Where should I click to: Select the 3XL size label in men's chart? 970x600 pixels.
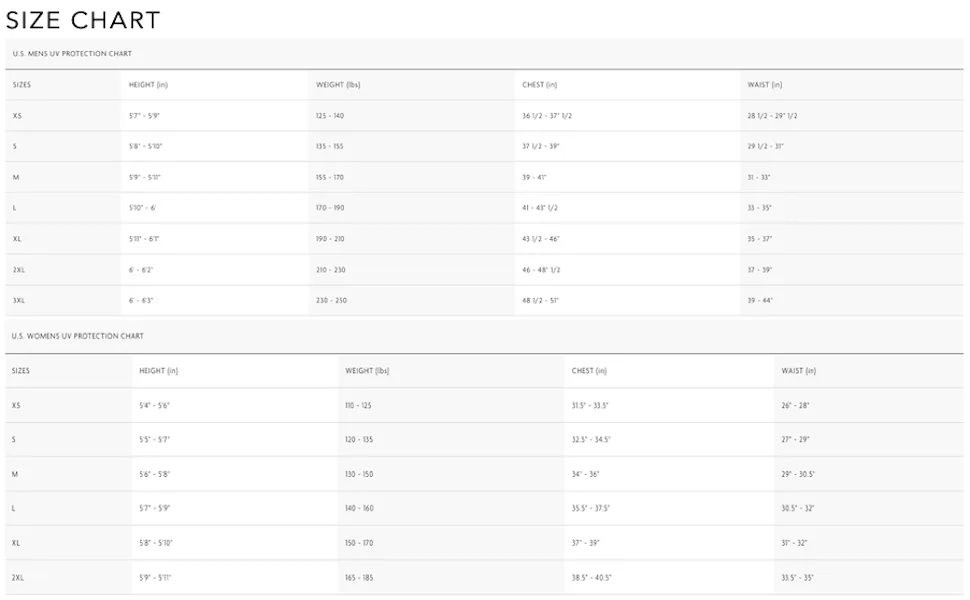(19, 301)
